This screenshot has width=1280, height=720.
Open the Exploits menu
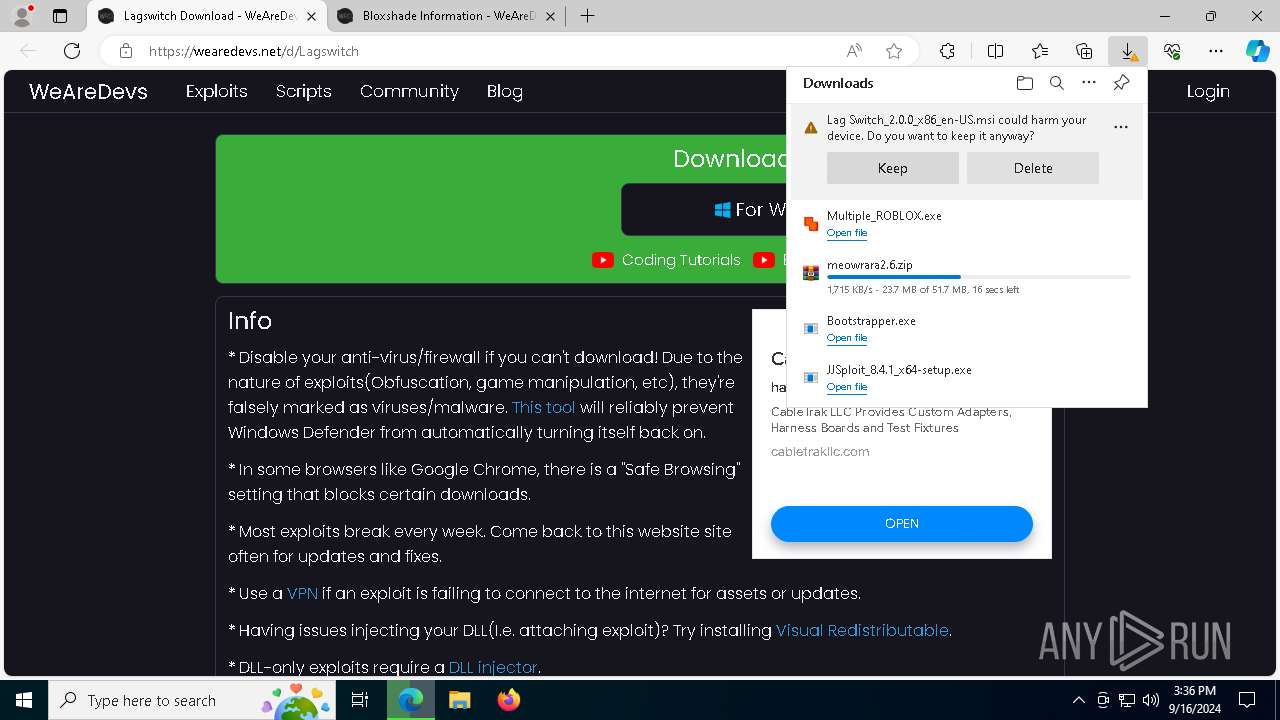coord(216,91)
